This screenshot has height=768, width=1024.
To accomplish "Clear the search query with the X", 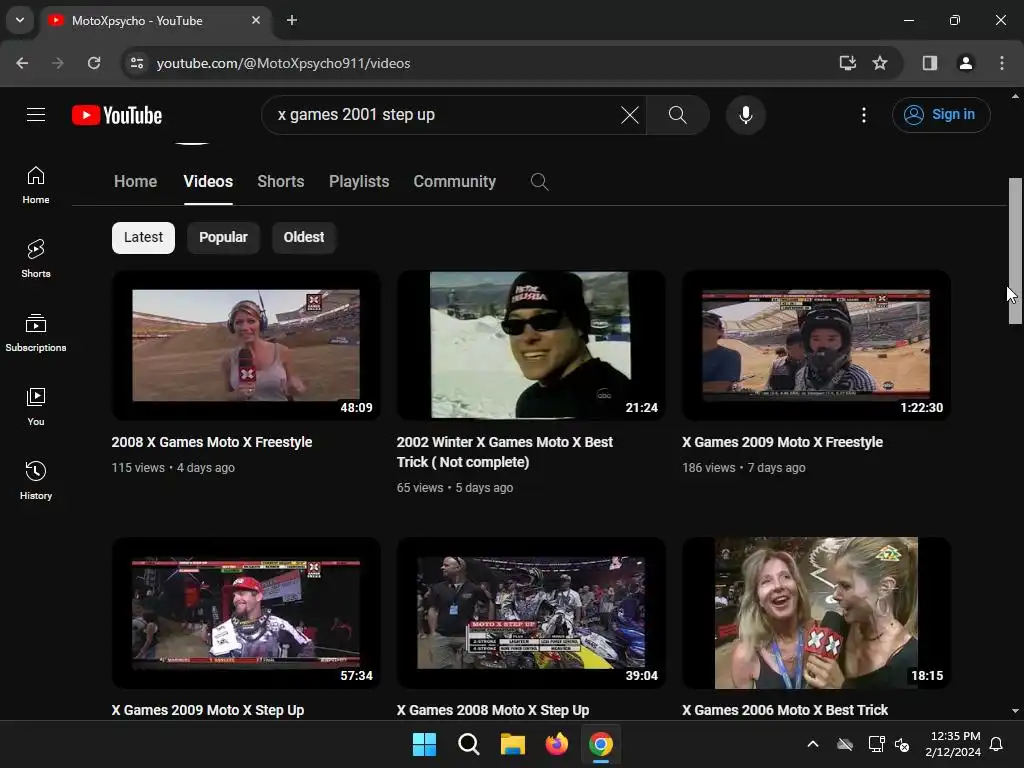I will tap(630, 115).
